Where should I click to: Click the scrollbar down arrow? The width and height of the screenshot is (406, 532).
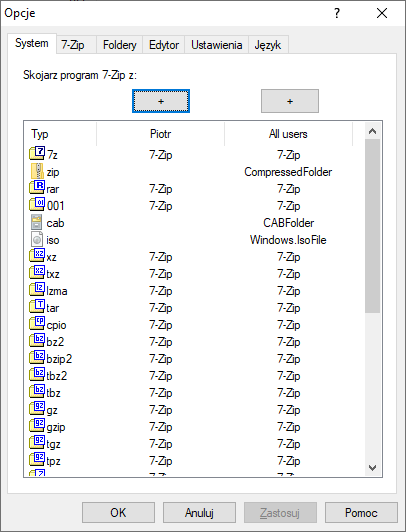pyautogui.click(x=372, y=468)
